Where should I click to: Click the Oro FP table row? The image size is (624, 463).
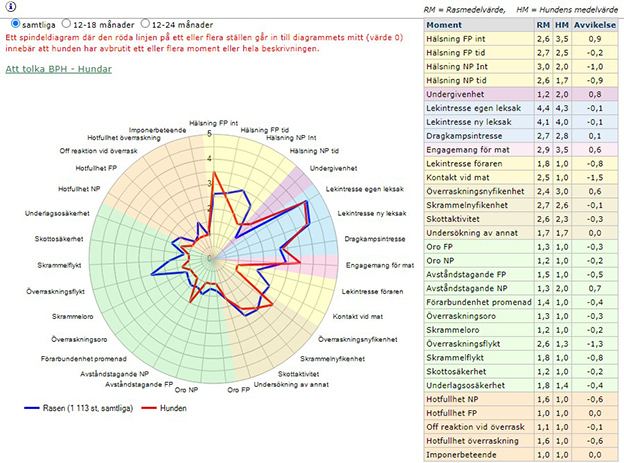(521, 247)
